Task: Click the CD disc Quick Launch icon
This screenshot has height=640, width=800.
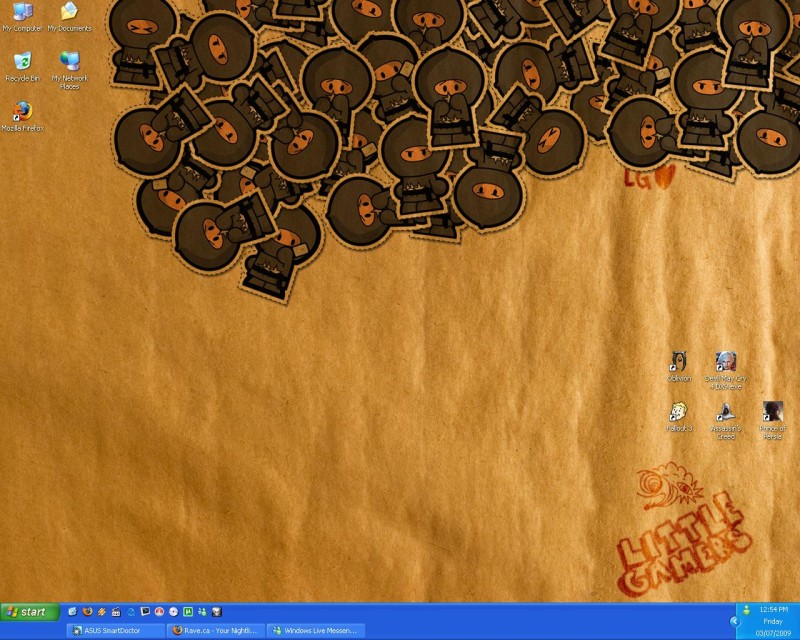Action: pyautogui.click(x=173, y=611)
